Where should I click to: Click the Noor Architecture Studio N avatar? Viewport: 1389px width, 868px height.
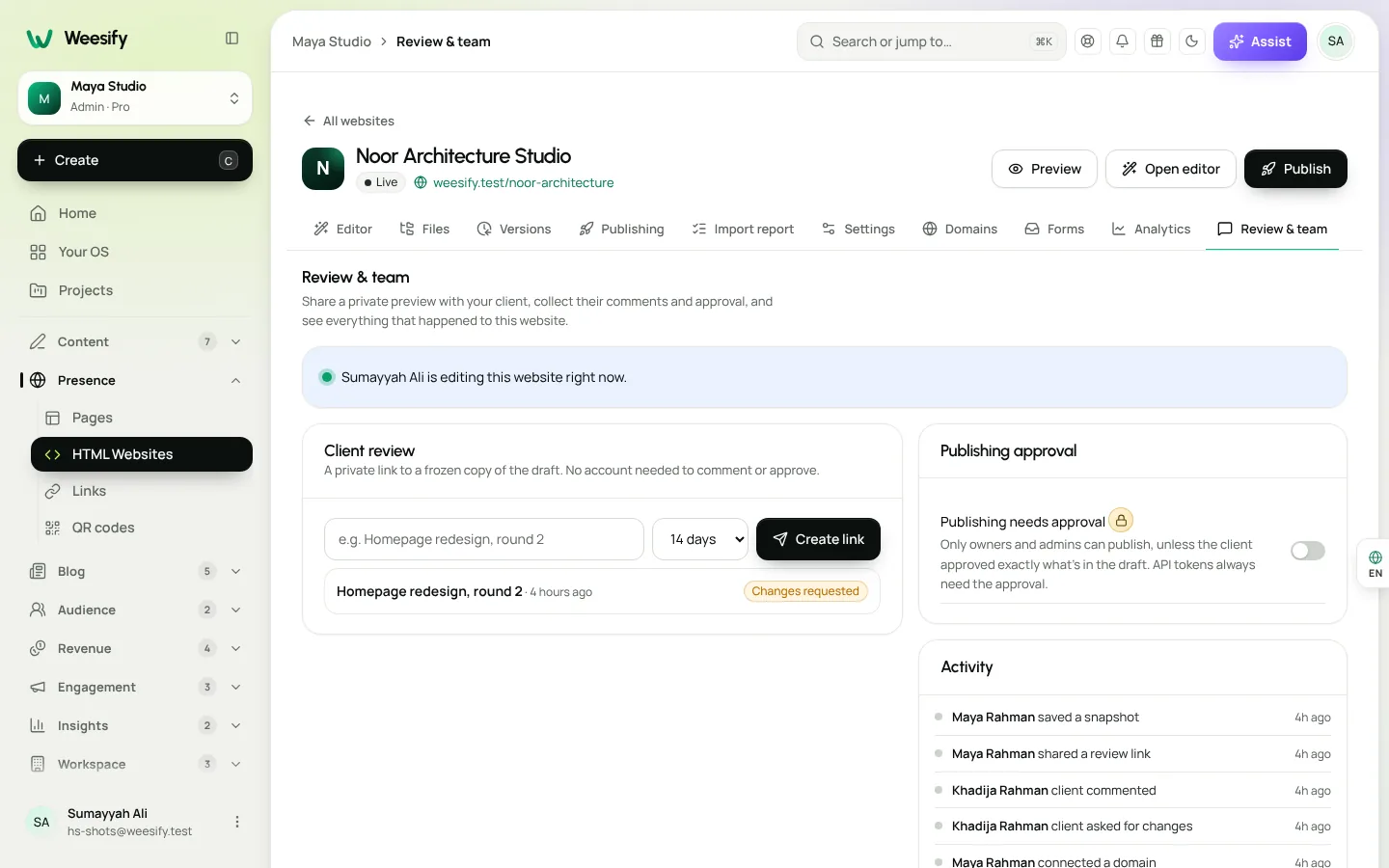[x=323, y=169]
